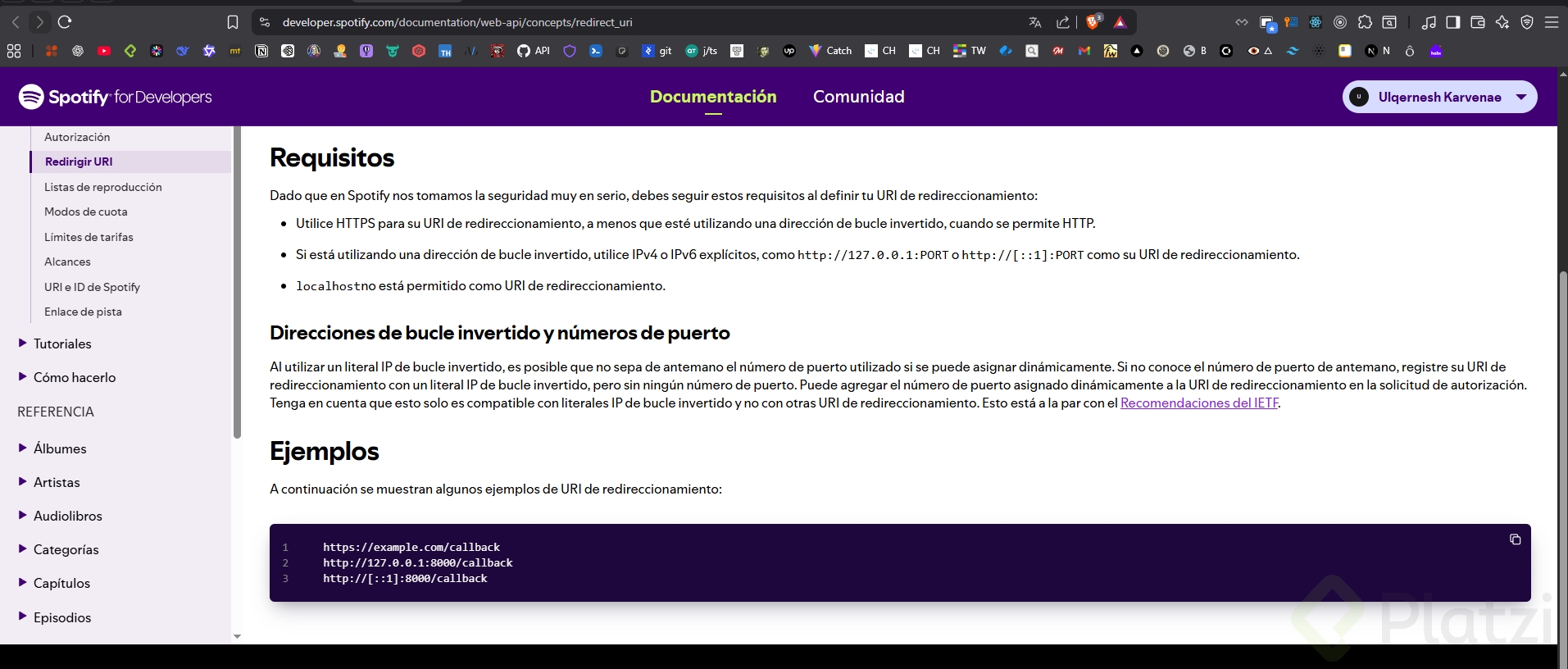Open the Catch bookmark
Screen dimensions: 1568x669
830,51
